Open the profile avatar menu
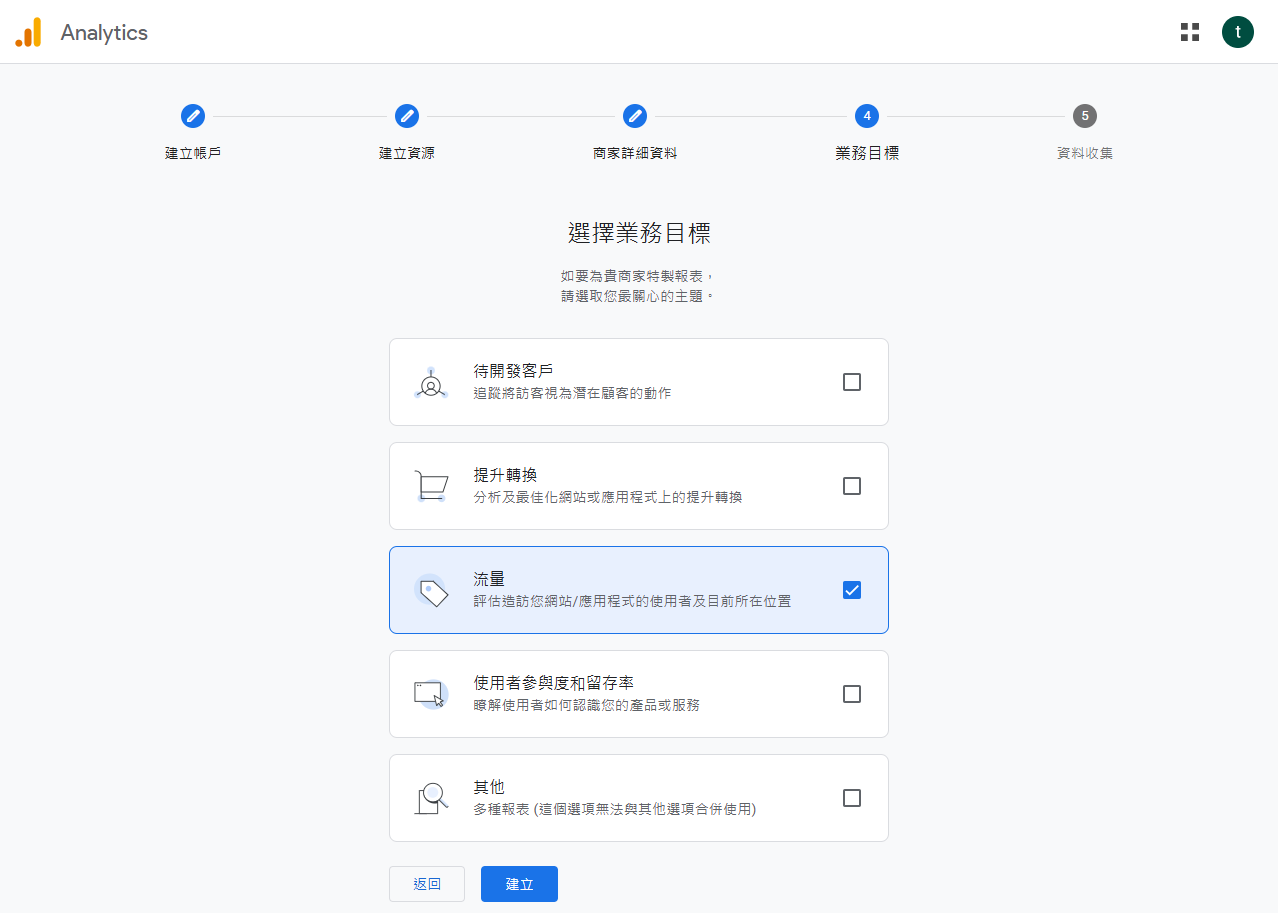The width and height of the screenshot is (1278, 913). (1237, 31)
